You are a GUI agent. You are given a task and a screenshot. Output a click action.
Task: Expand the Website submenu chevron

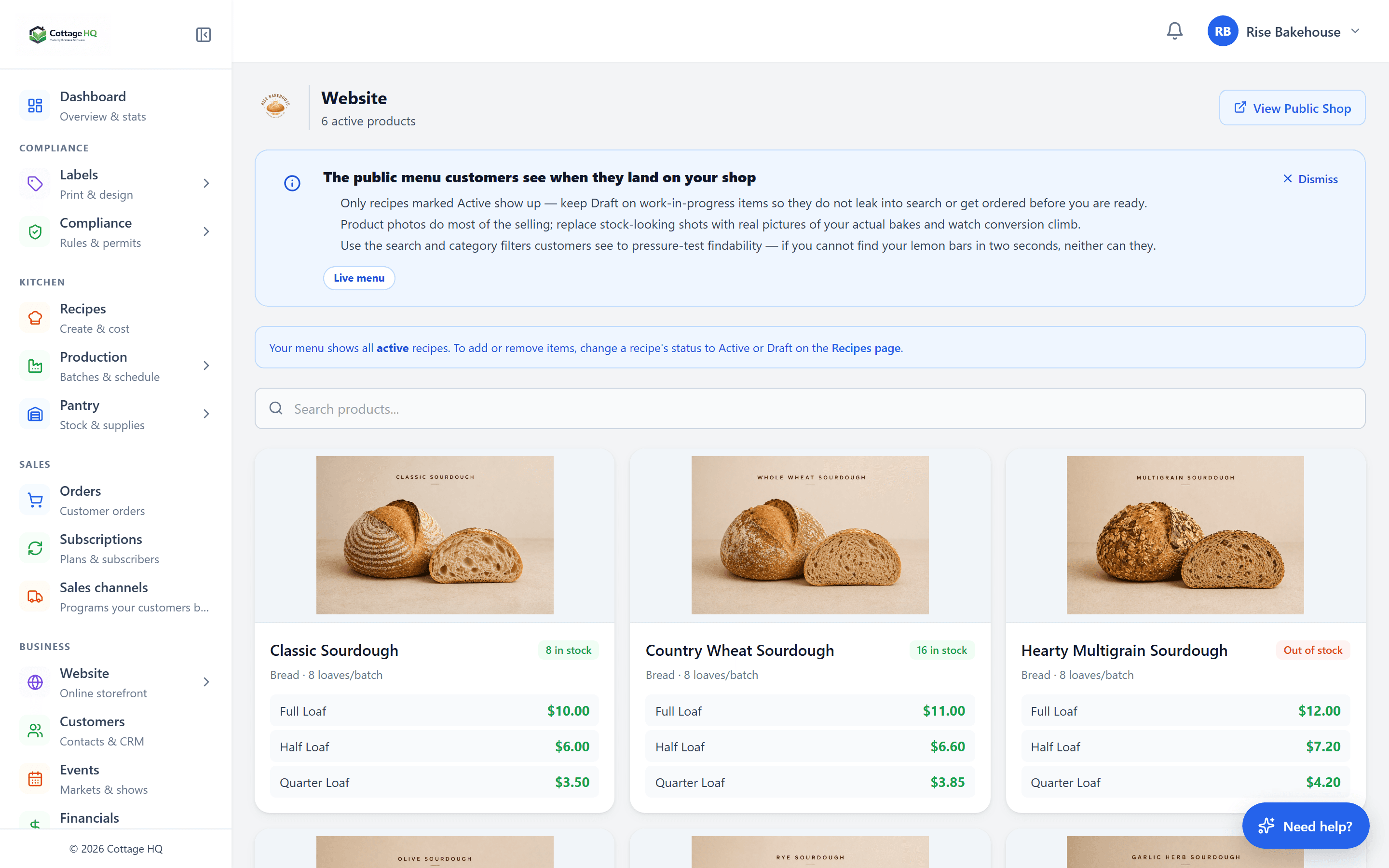(206, 682)
